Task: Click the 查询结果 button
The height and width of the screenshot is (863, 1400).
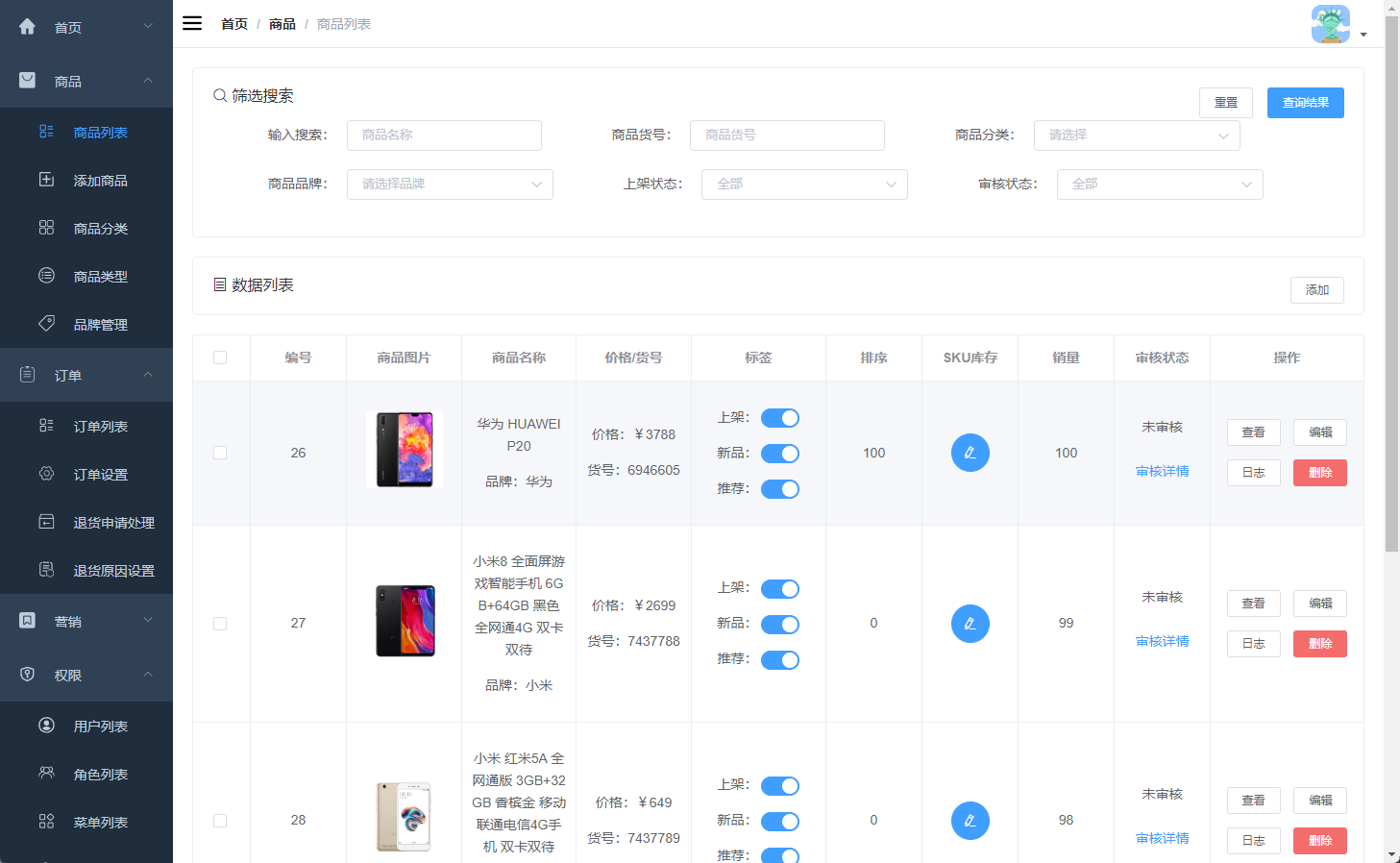Action: [x=1305, y=103]
